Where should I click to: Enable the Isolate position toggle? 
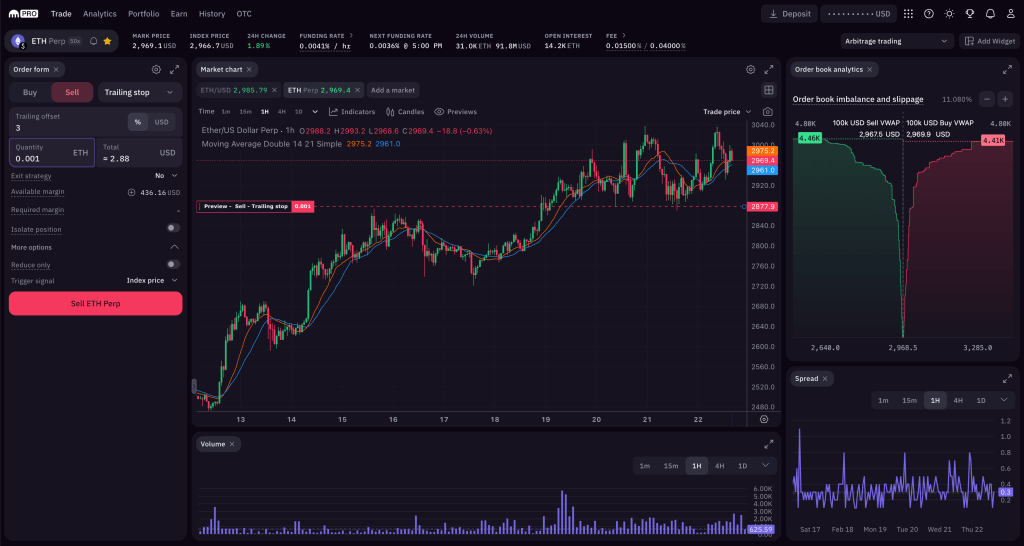point(173,229)
